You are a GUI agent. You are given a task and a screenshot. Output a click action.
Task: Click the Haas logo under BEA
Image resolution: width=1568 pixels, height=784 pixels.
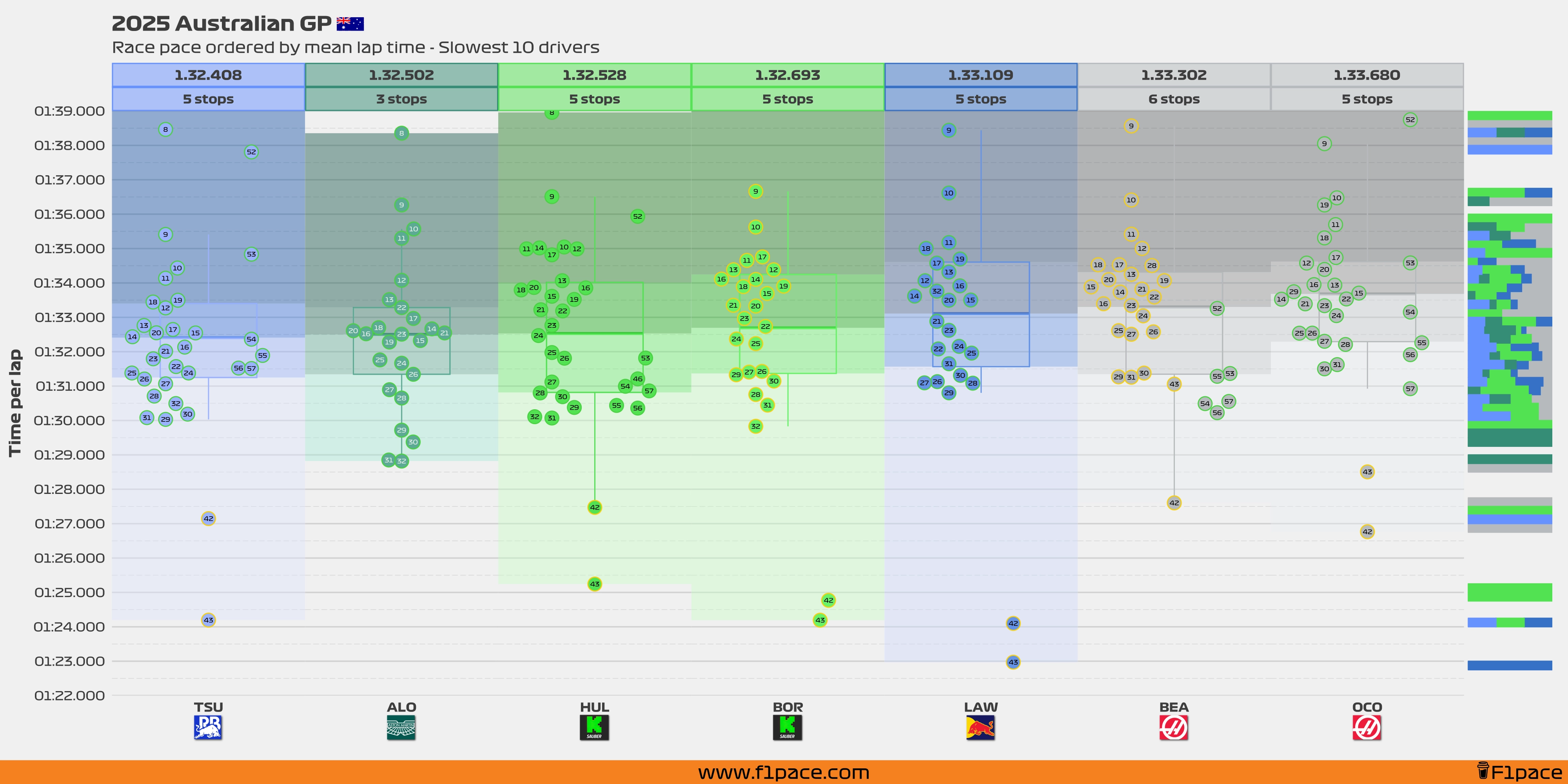pyautogui.click(x=1174, y=728)
